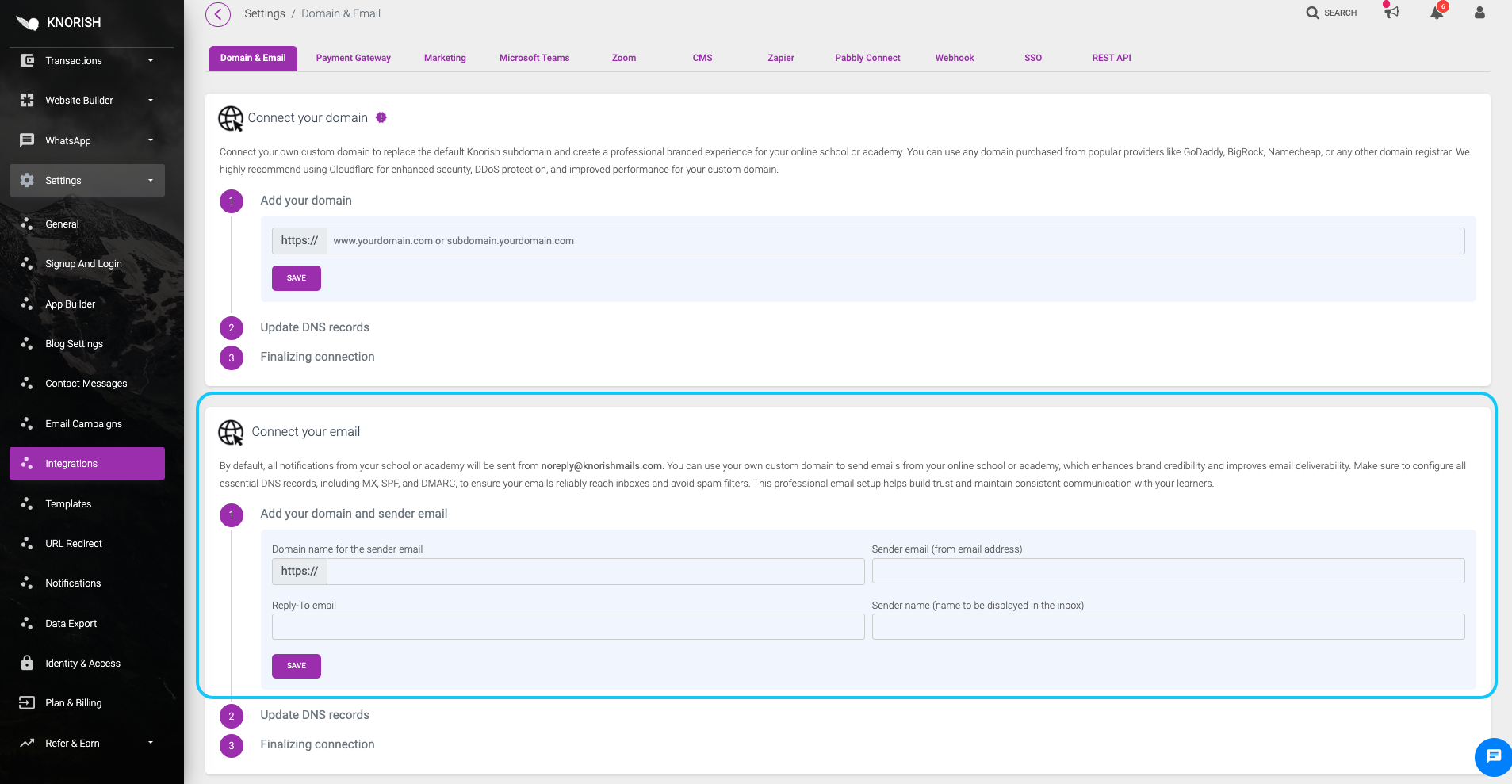Save the domain in Connect your domain
The width and height of the screenshot is (1512, 784).
[296, 278]
